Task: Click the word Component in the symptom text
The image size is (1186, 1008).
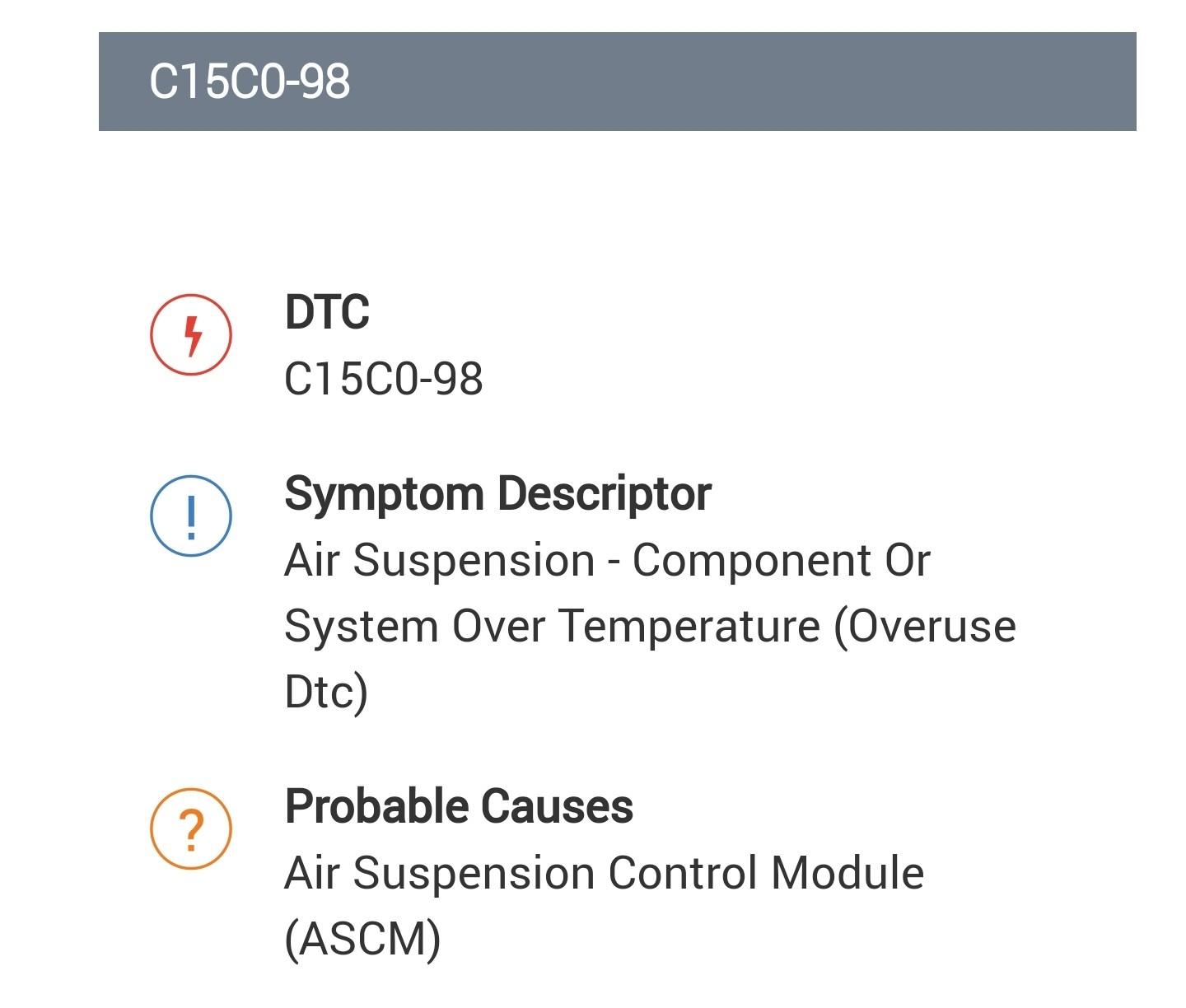Action: click(752, 562)
